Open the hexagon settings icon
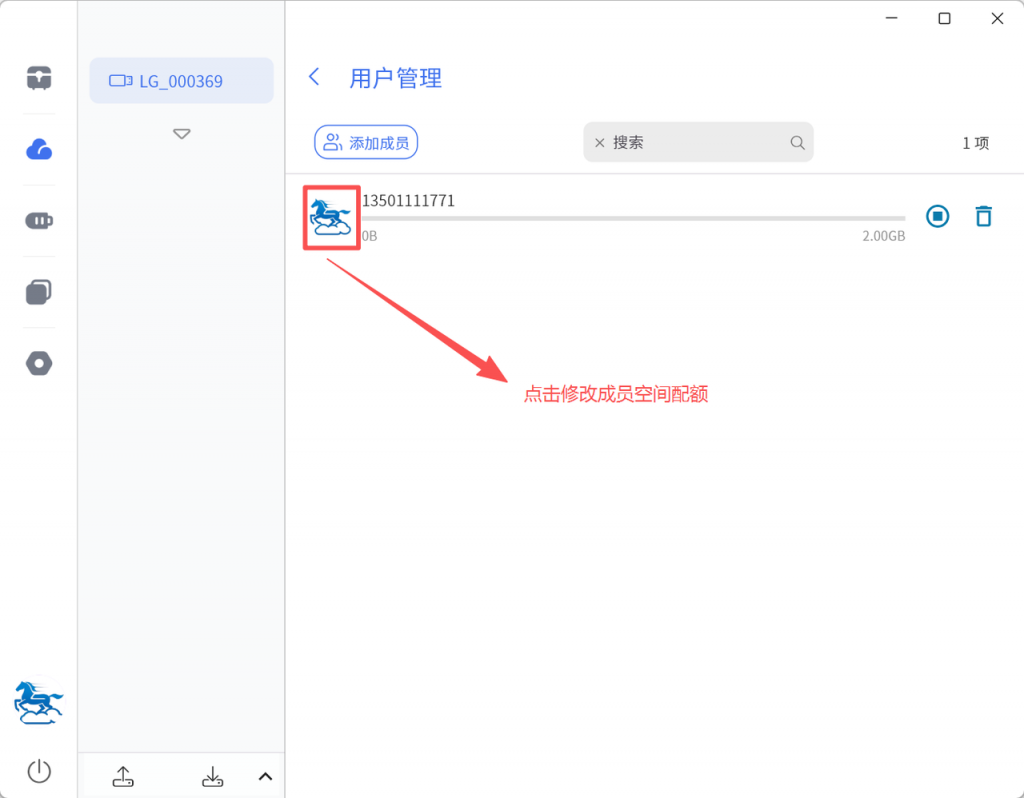Image resolution: width=1024 pixels, height=798 pixels. (x=39, y=363)
